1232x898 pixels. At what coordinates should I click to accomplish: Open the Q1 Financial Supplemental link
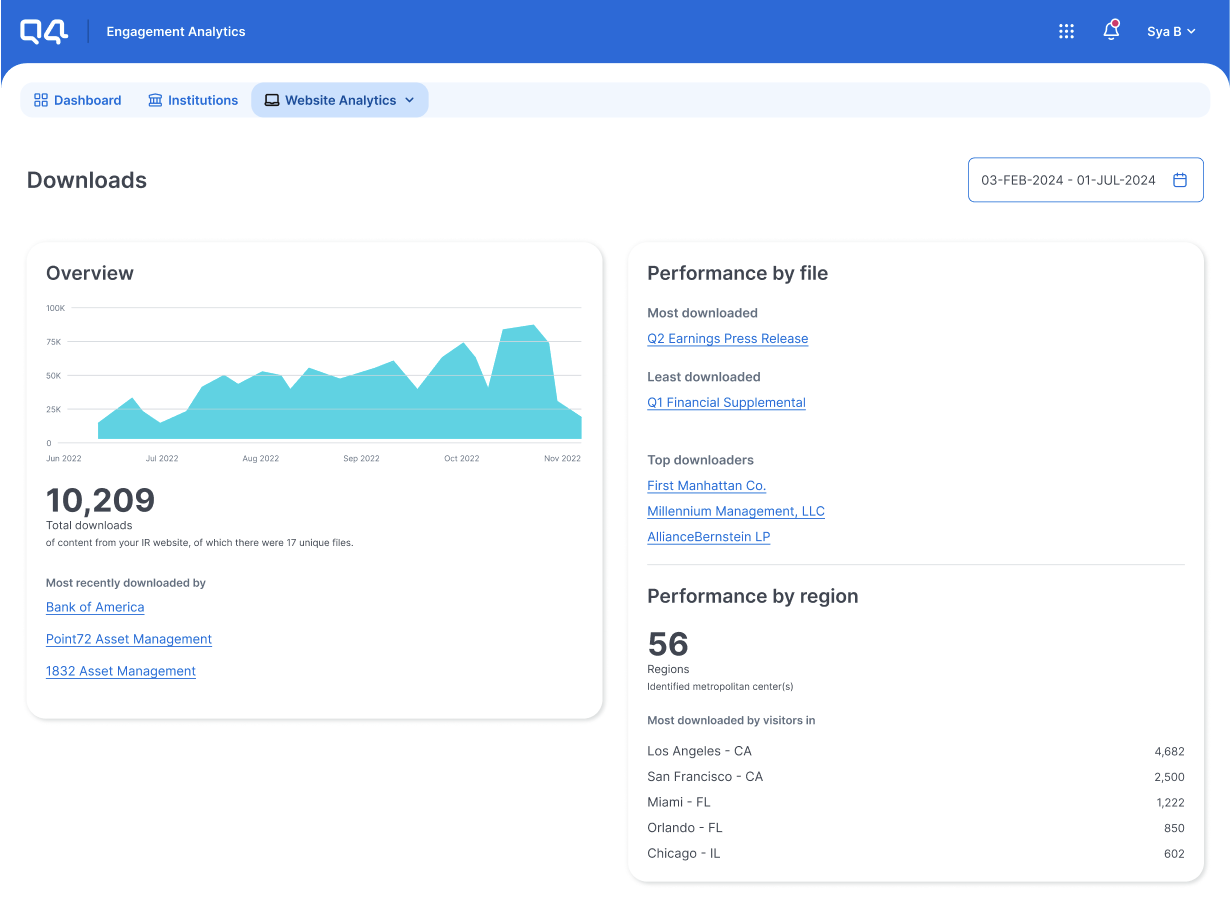(x=726, y=403)
